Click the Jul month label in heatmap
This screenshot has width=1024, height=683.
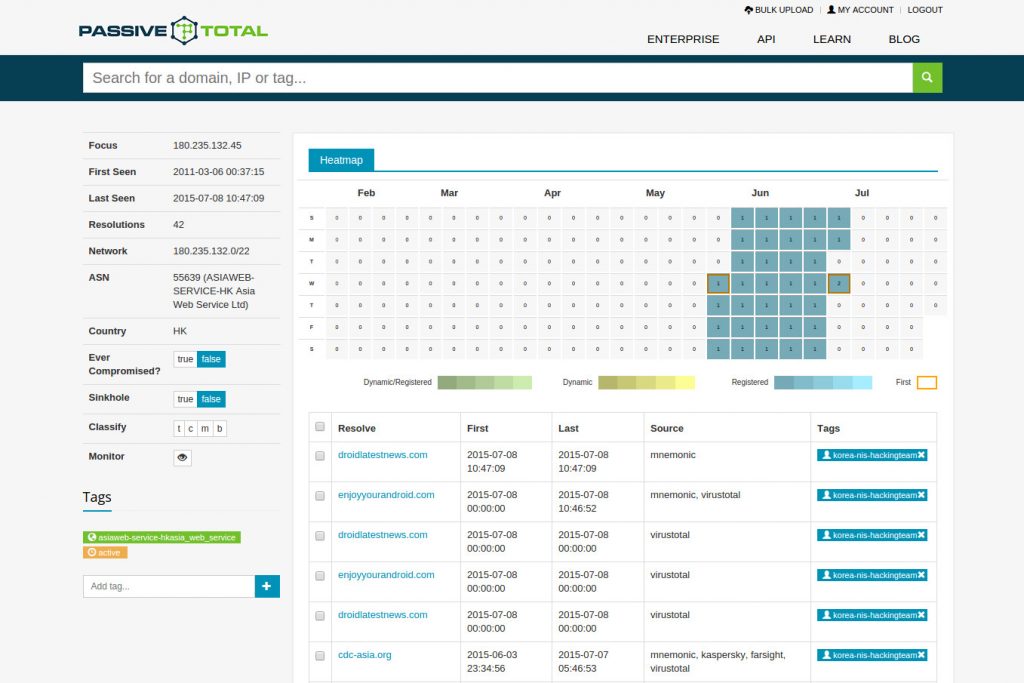[862, 193]
